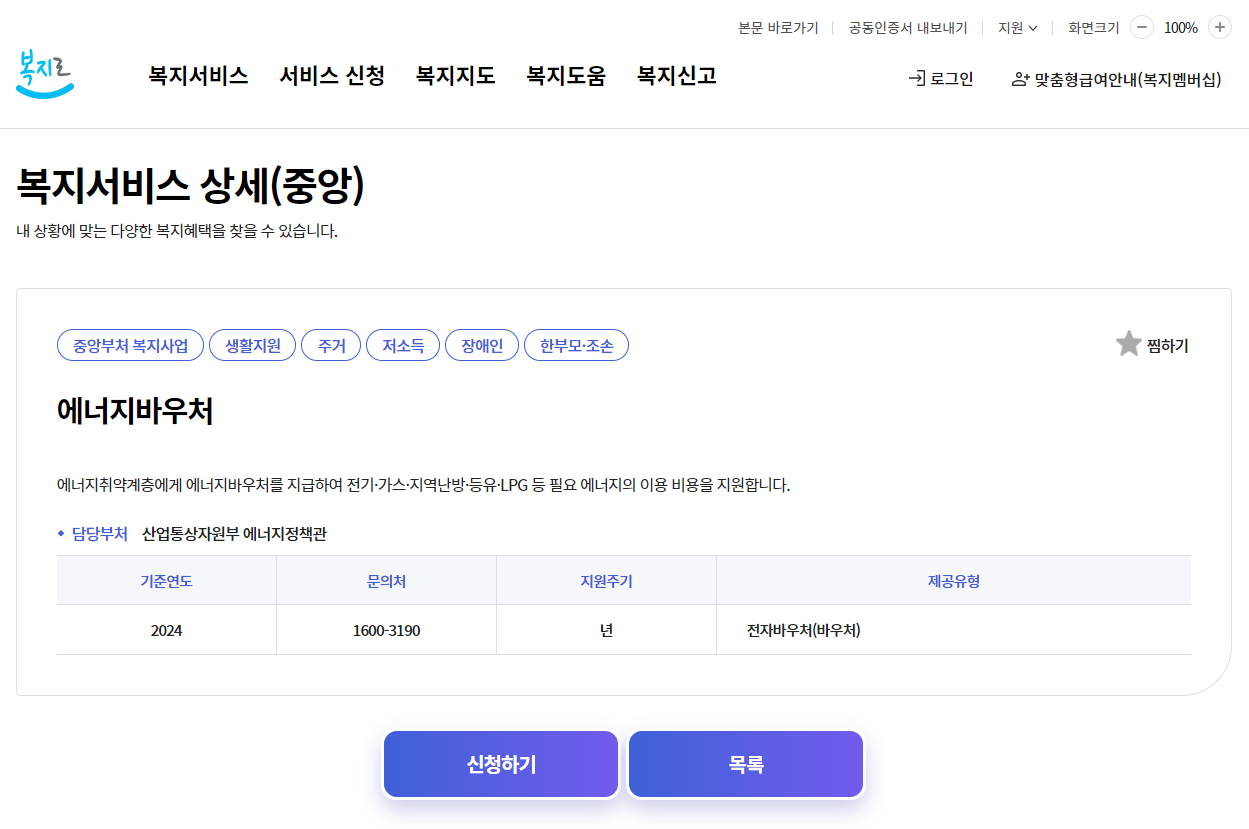This screenshot has width=1249, height=829.
Task: Click the 공동인증서 내보내기 link
Action: [906, 27]
